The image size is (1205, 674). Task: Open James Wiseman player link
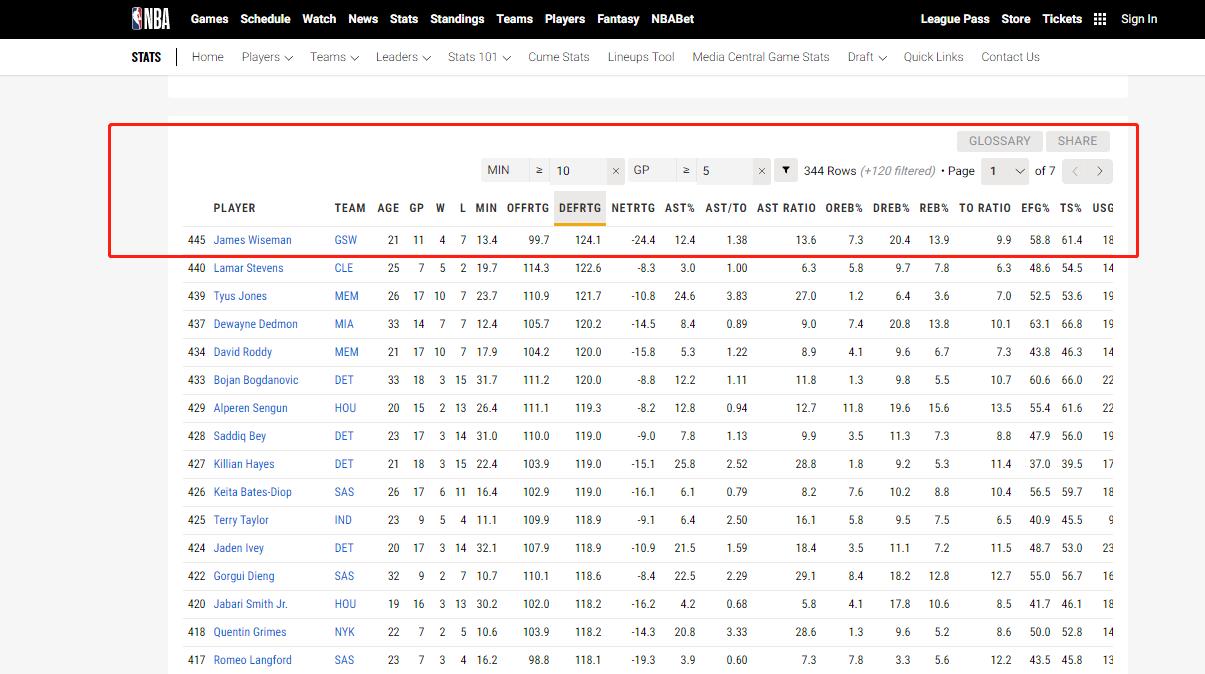point(252,240)
